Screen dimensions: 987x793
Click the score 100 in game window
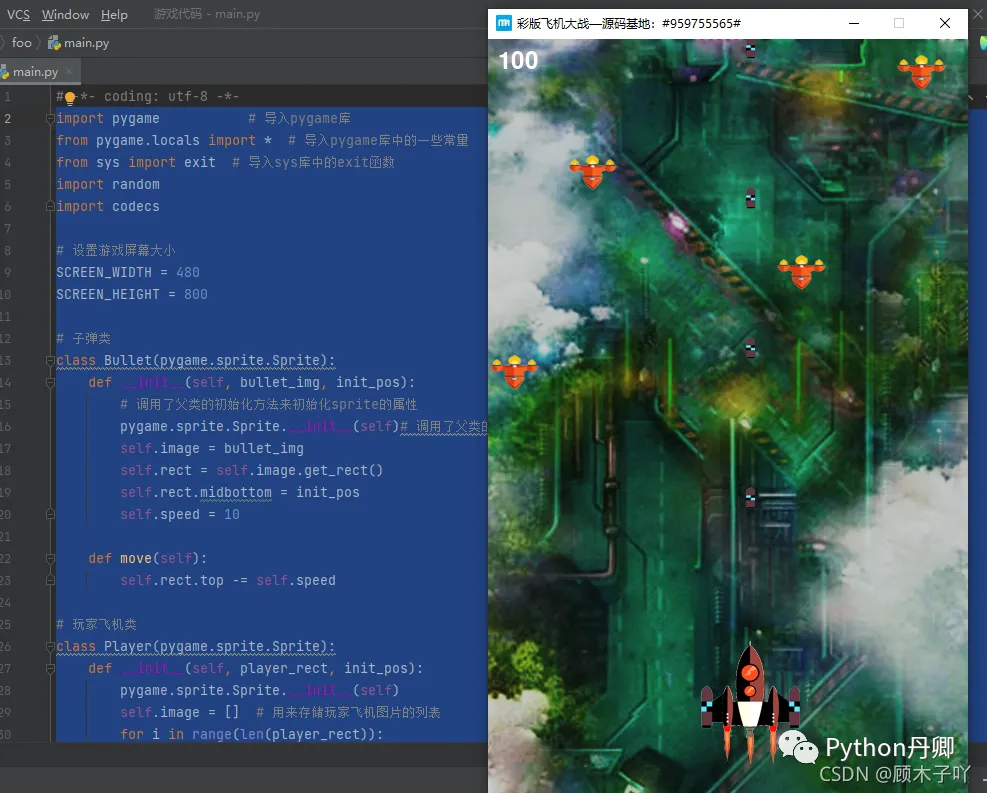(x=518, y=60)
